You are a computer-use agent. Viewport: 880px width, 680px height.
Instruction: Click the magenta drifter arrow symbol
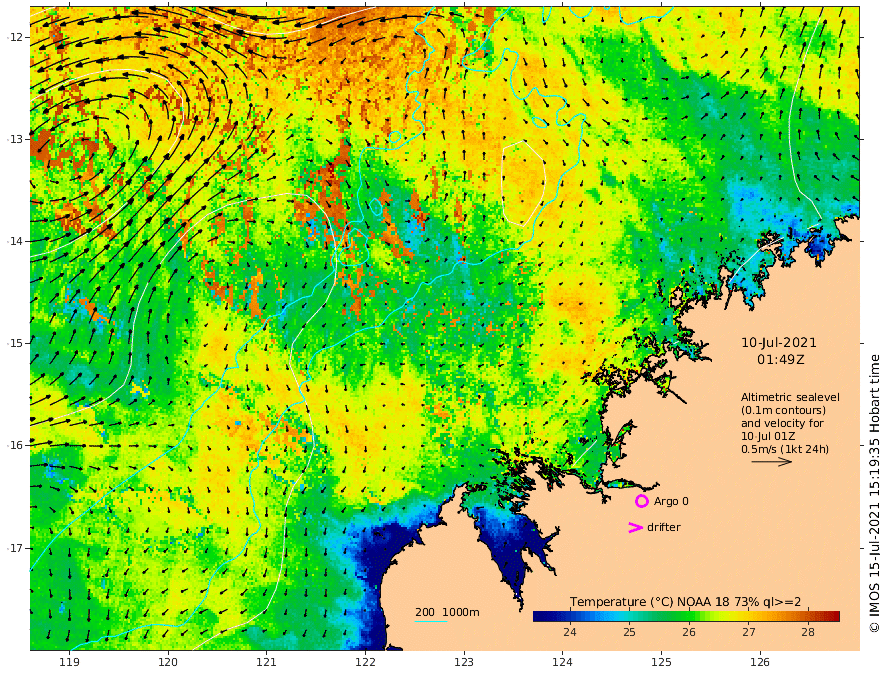(635, 527)
